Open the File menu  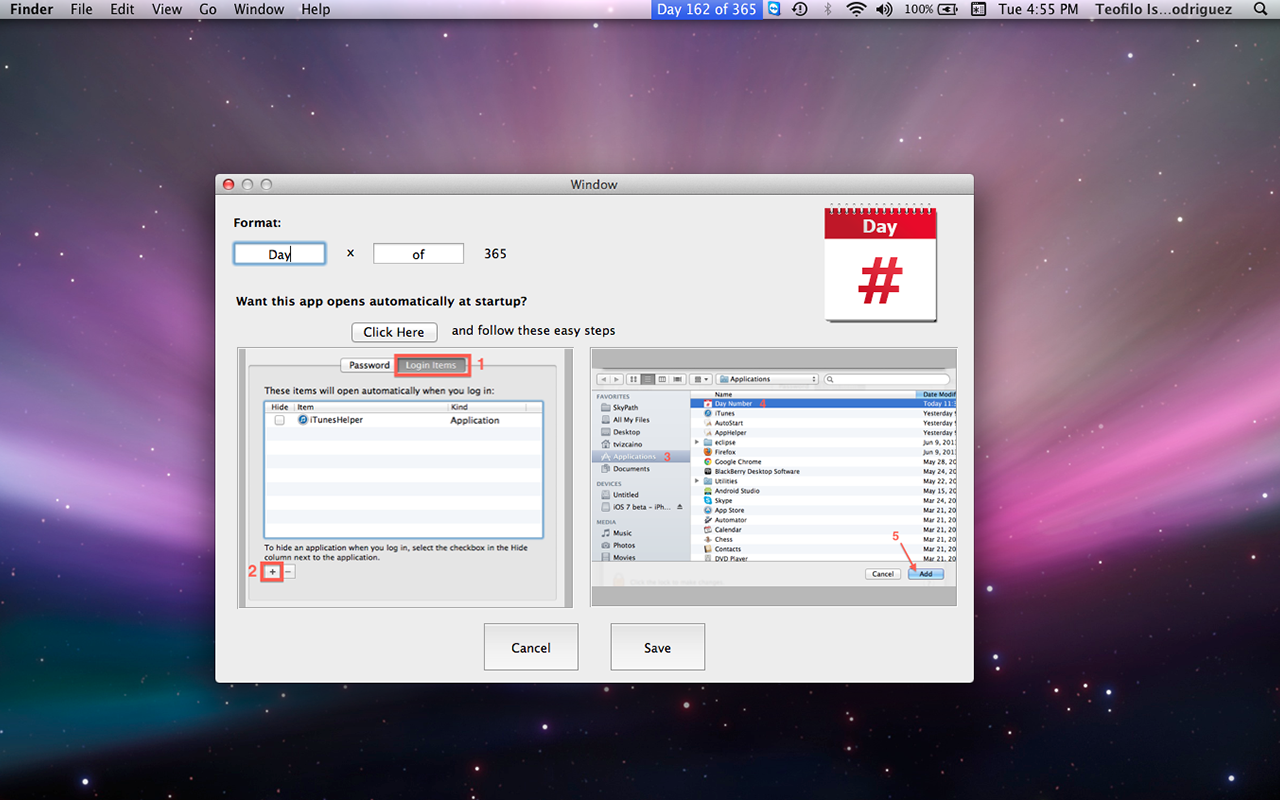pyautogui.click(x=82, y=9)
